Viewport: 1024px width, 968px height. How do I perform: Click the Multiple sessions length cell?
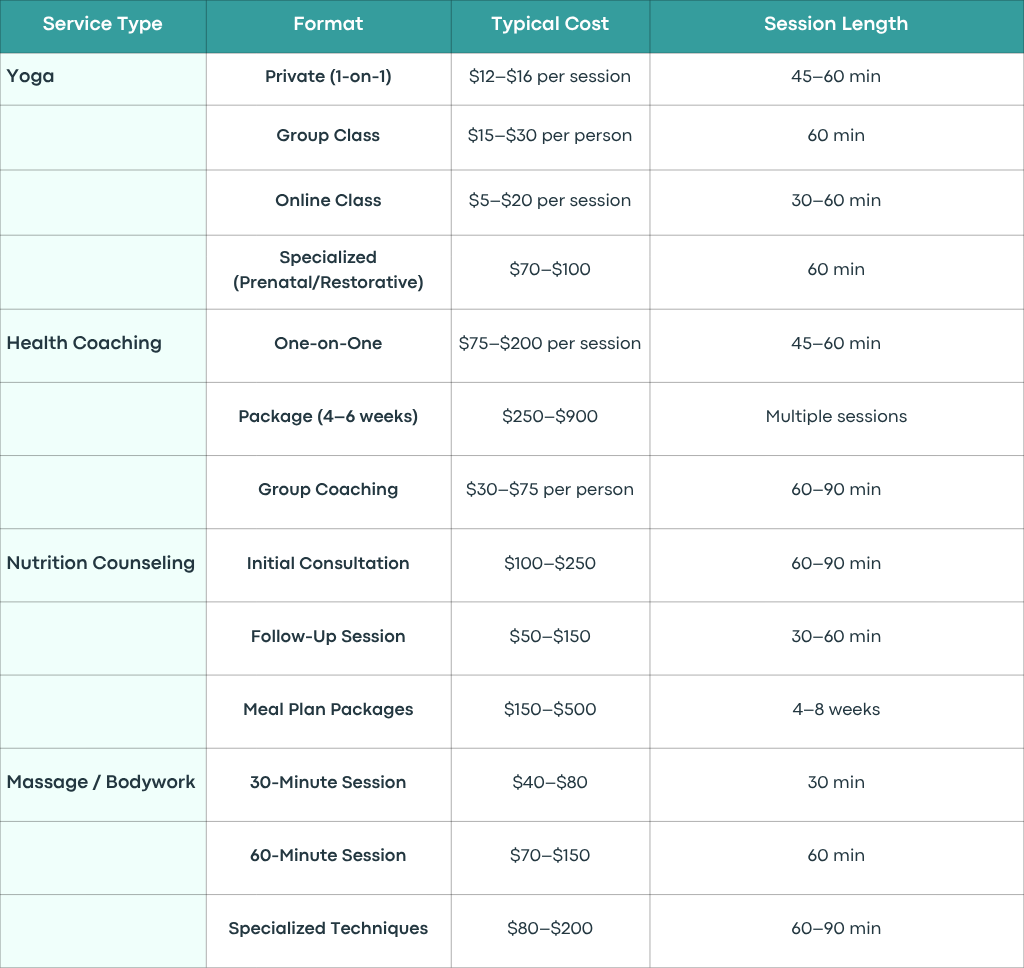click(837, 419)
